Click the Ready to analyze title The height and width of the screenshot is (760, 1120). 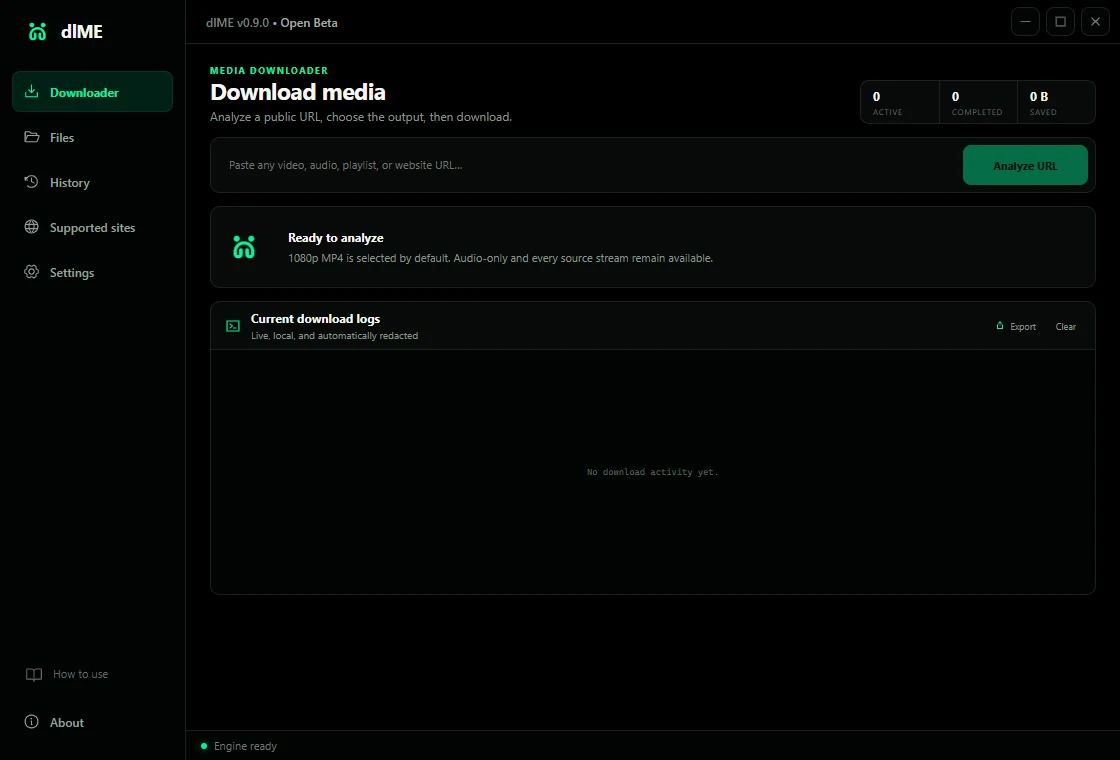pos(336,238)
